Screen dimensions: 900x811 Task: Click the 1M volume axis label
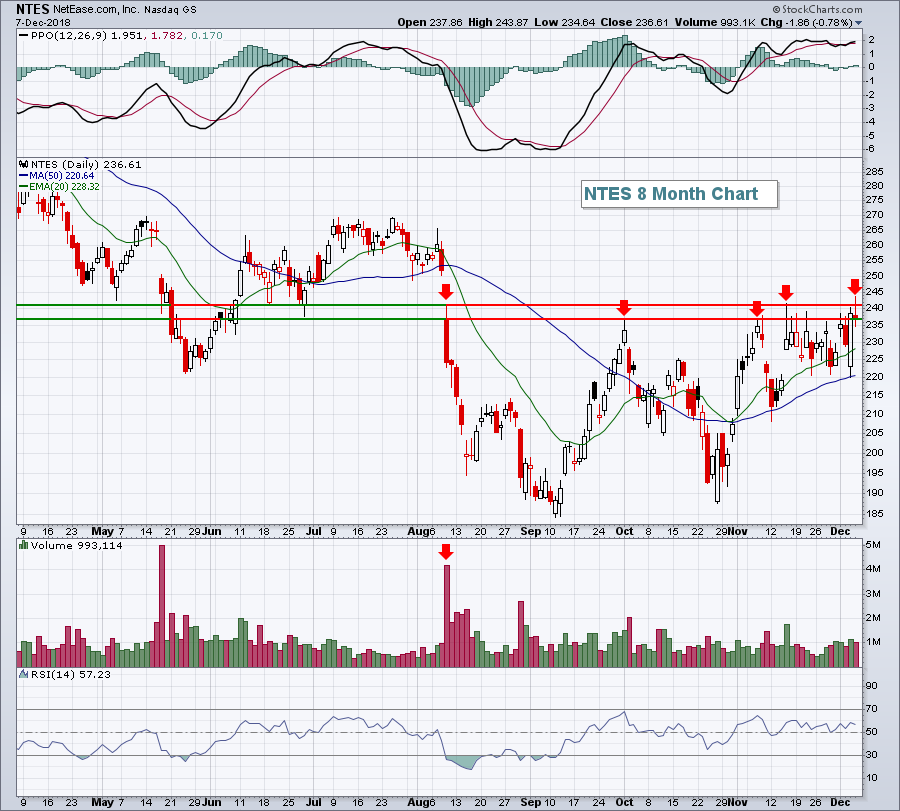(x=873, y=642)
